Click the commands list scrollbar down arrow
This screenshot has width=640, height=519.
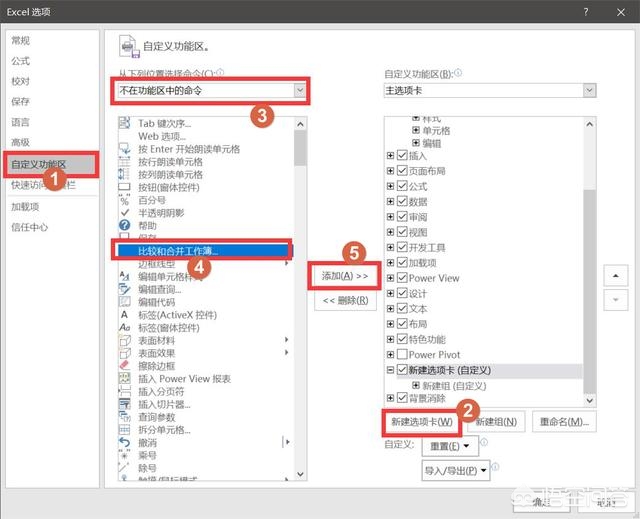[x=300, y=474]
